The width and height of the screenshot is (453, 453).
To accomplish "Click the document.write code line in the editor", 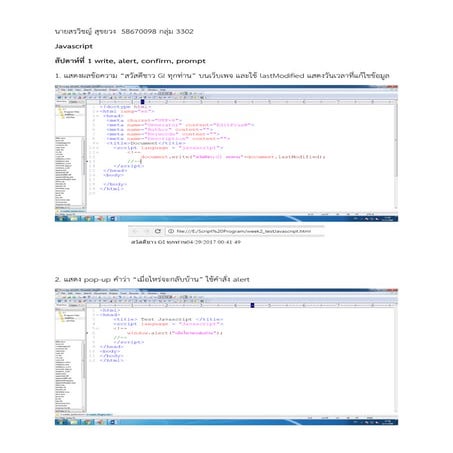I will [x=233, y=157].
